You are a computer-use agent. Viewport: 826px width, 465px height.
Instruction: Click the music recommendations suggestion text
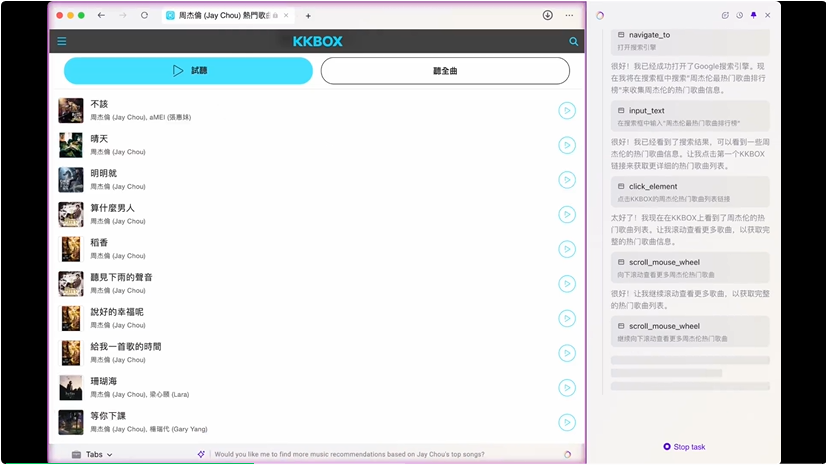pos(349,454)
